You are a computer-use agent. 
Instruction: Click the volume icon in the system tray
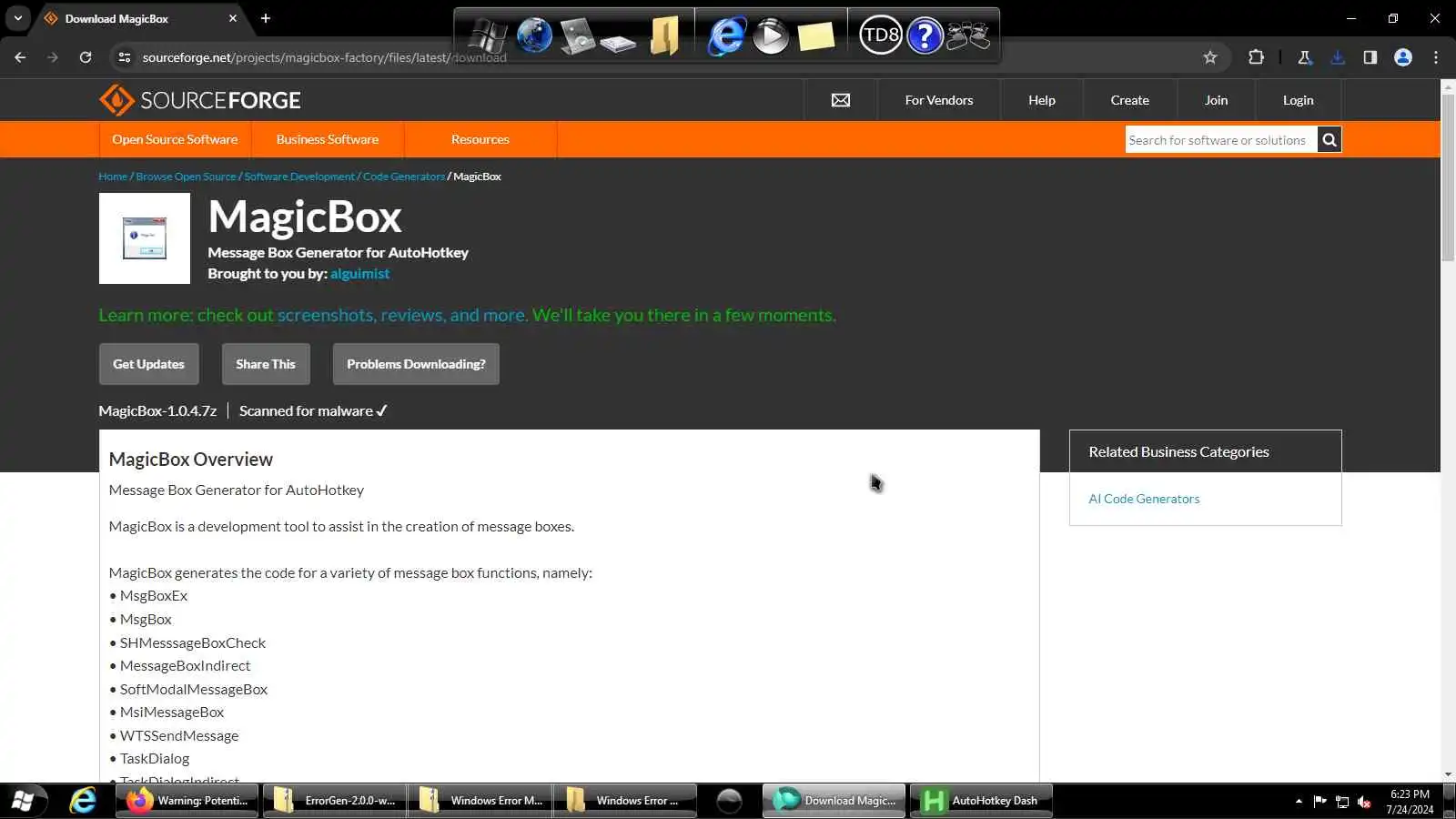tap(1364, 802)
